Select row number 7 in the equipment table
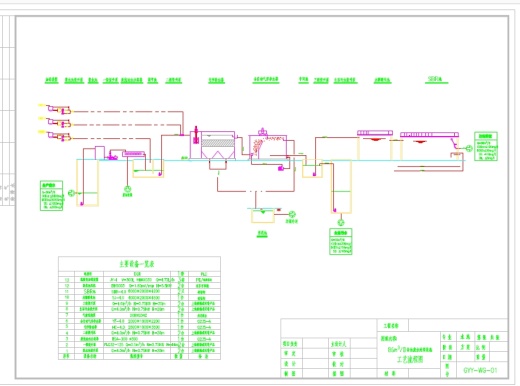 point(67,315)
